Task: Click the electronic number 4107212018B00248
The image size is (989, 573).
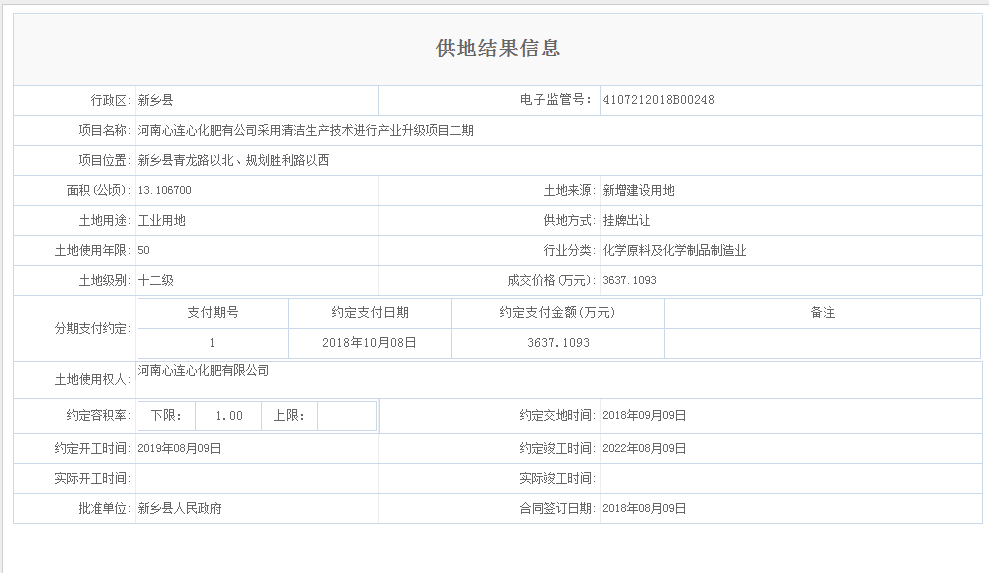Action: tap(658, 100)
